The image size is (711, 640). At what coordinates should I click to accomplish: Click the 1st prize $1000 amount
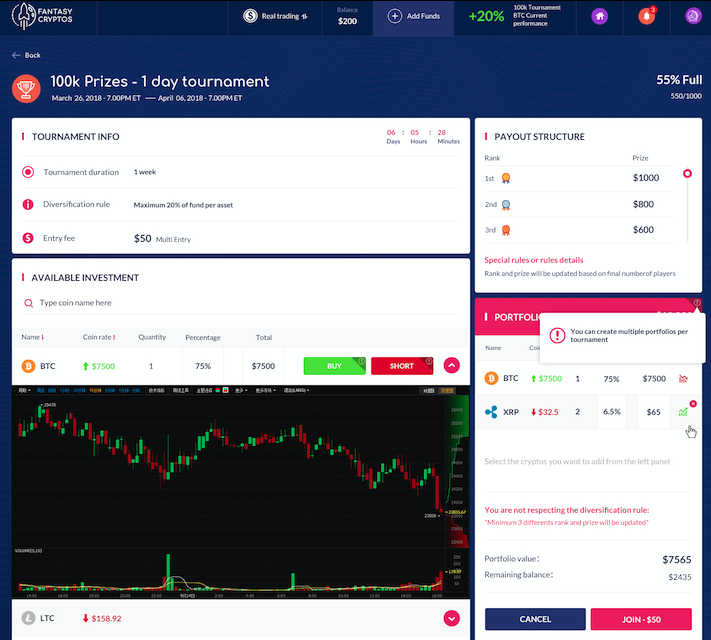point(646,178)
